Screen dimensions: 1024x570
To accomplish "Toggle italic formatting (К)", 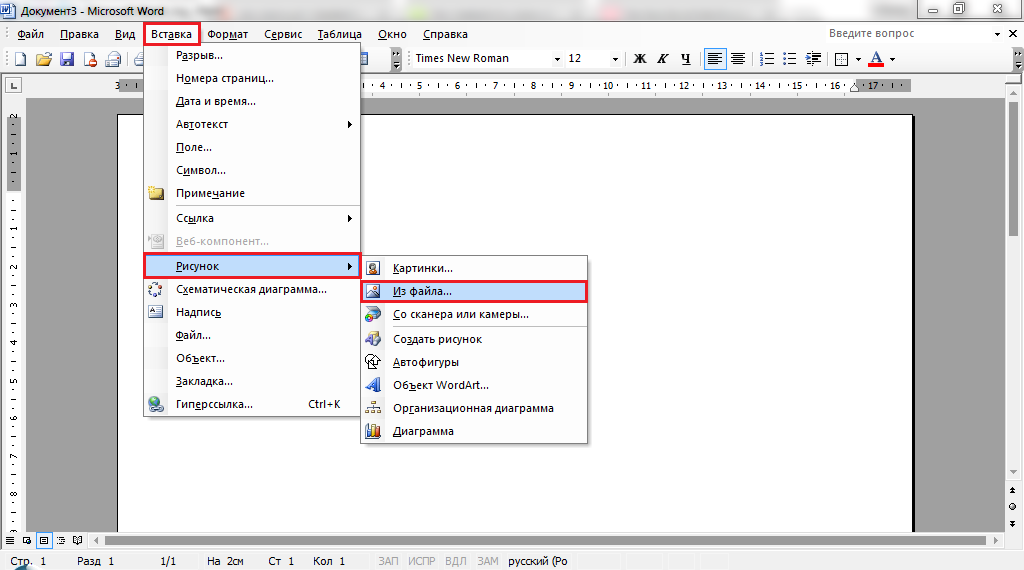I will (662, 59).
